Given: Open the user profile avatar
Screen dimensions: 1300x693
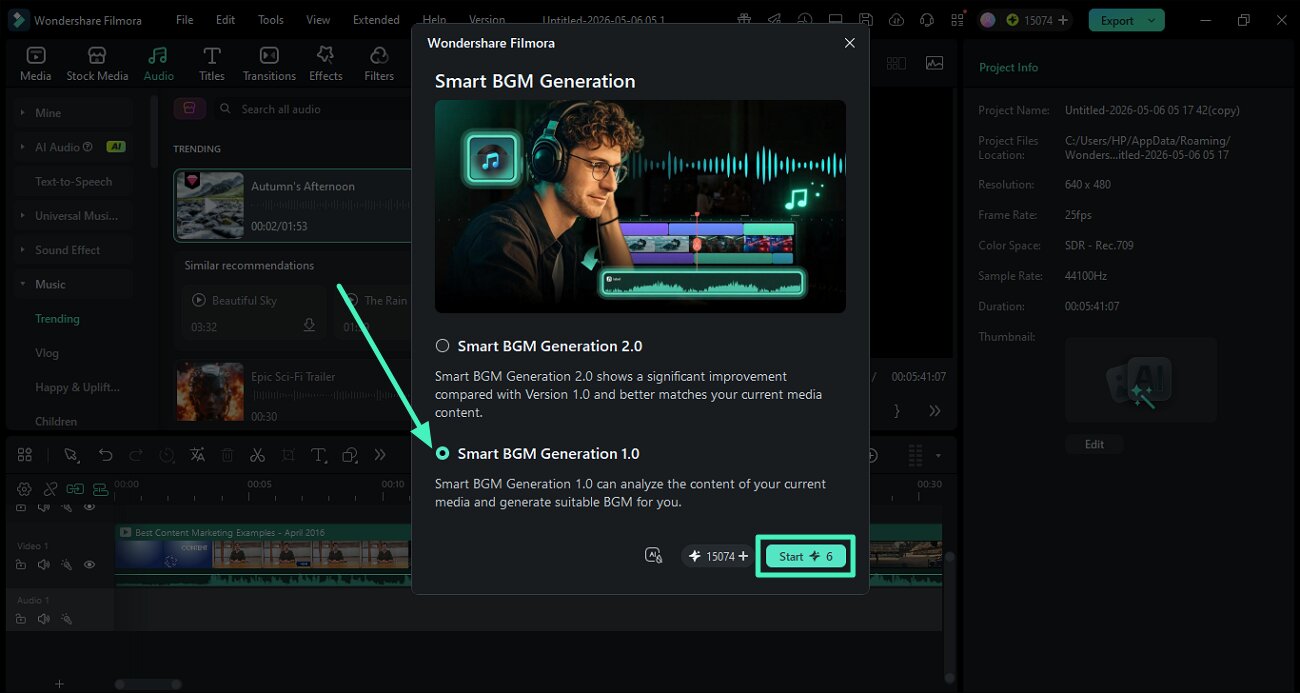Looking at the screenshot, I should [988, 20].
